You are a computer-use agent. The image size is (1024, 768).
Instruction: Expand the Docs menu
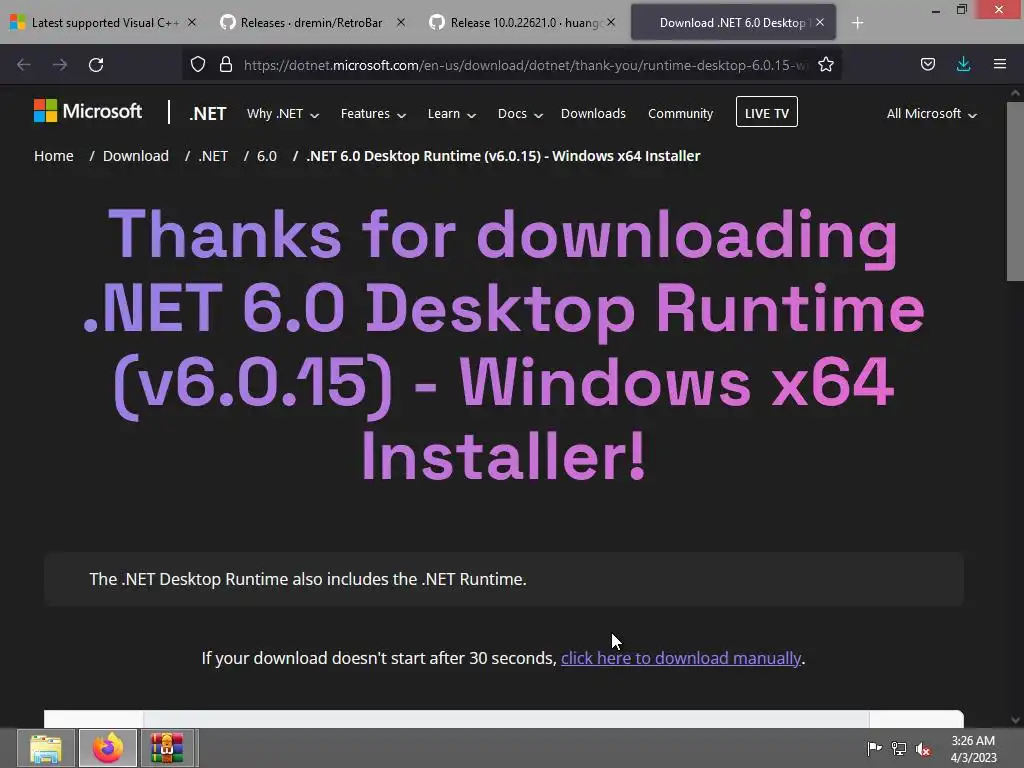(x=520, y=114)
